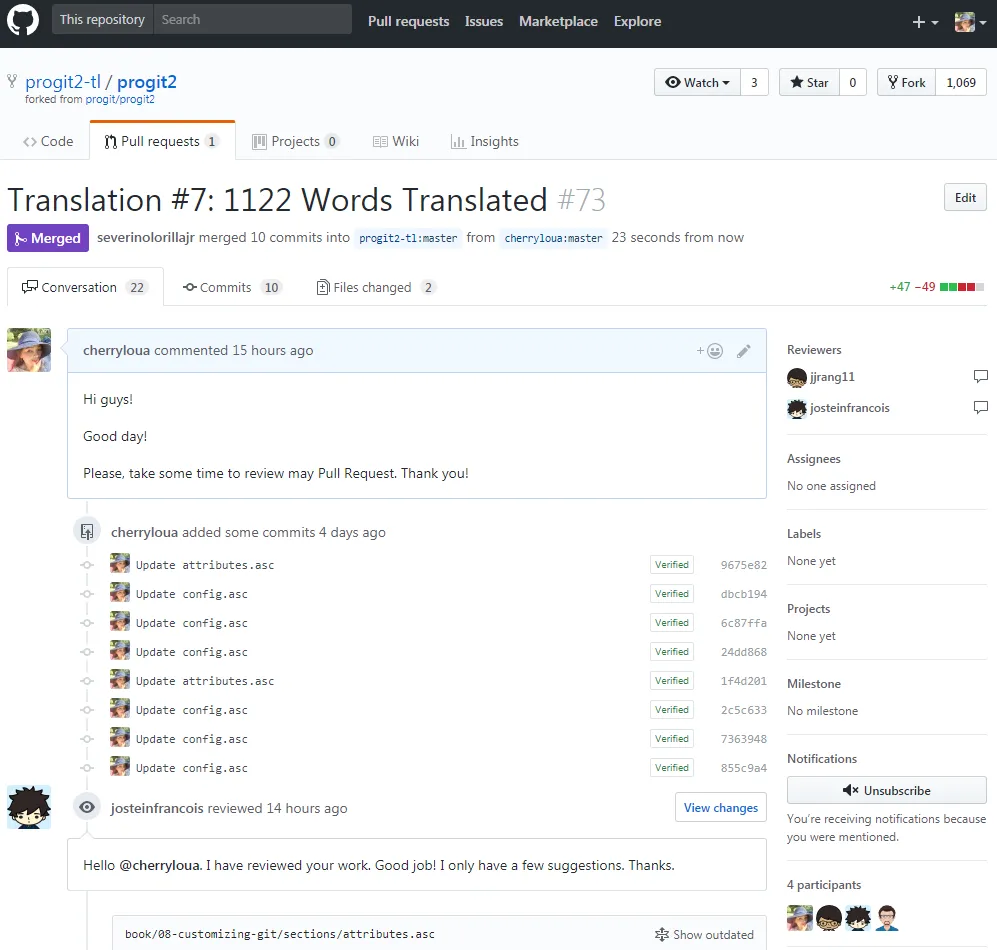Click the +47 −49 diffstat bar
The image size is (997, 950).
[937, 287]
